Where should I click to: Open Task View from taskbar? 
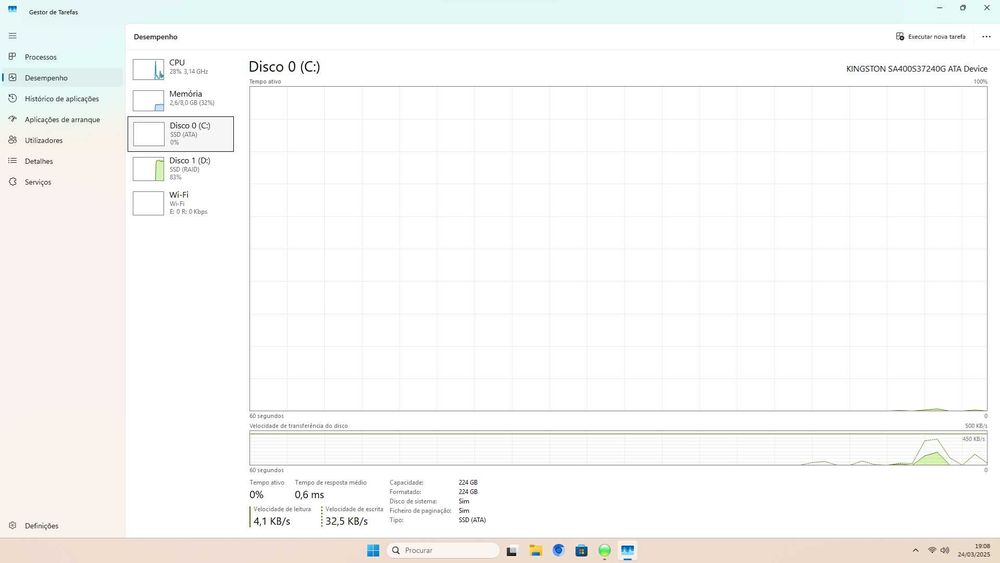pos(511,551)
